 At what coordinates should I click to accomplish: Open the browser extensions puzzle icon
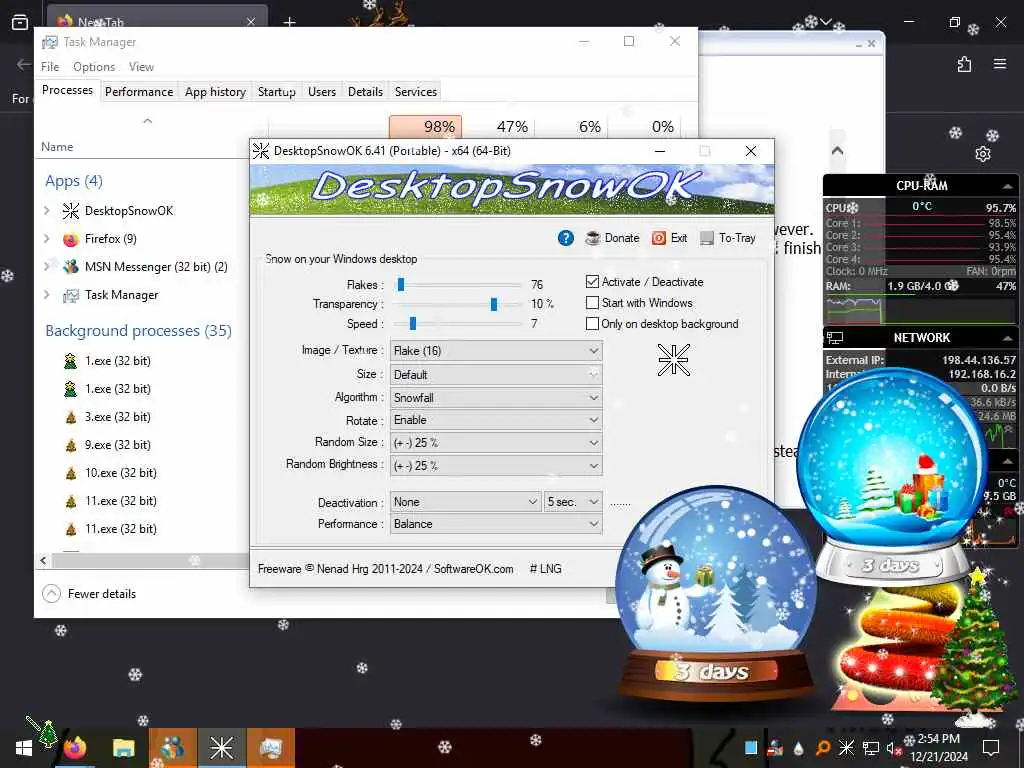click(x=964, y=64)
